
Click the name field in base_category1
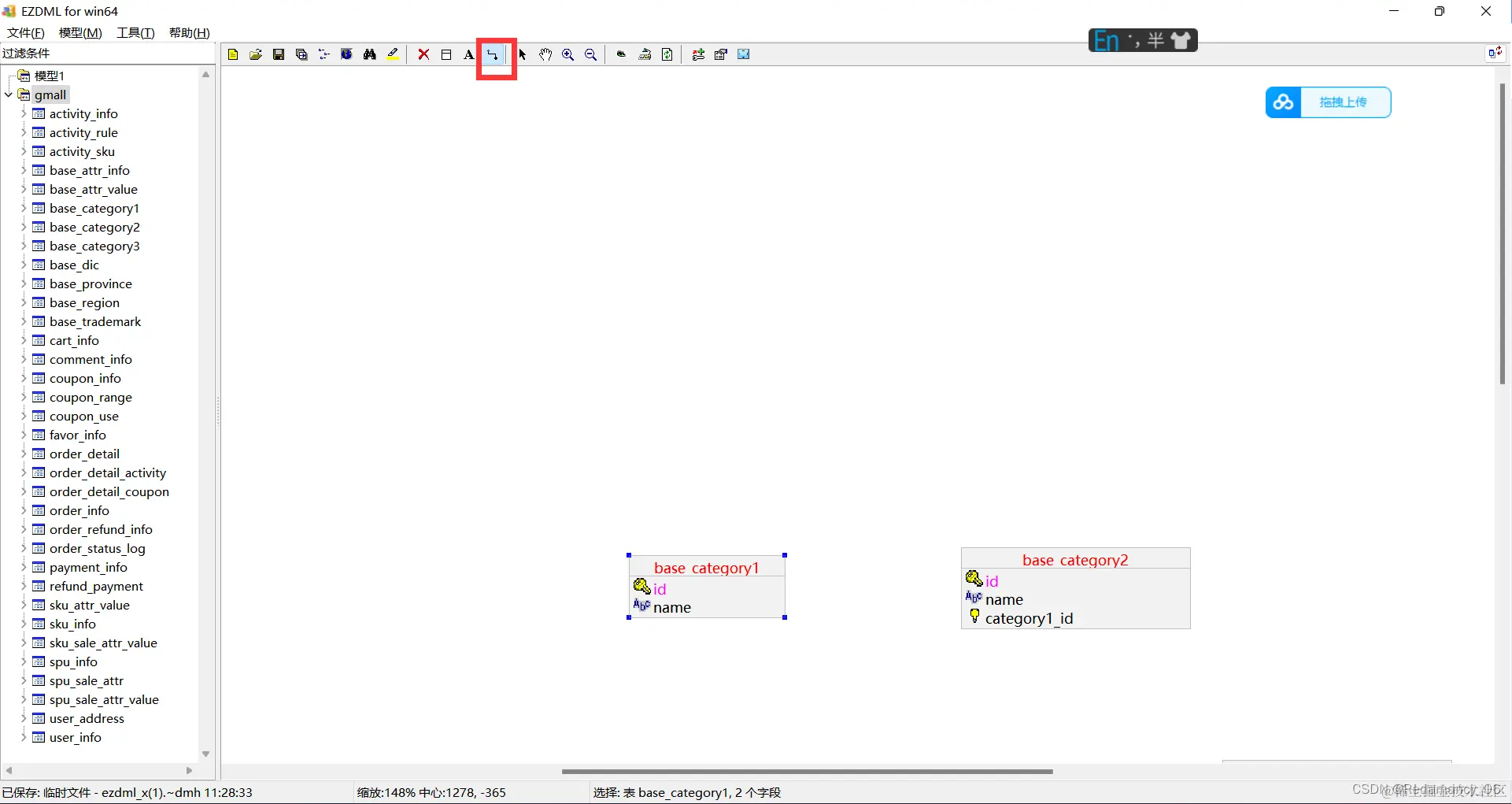[672, 607]
